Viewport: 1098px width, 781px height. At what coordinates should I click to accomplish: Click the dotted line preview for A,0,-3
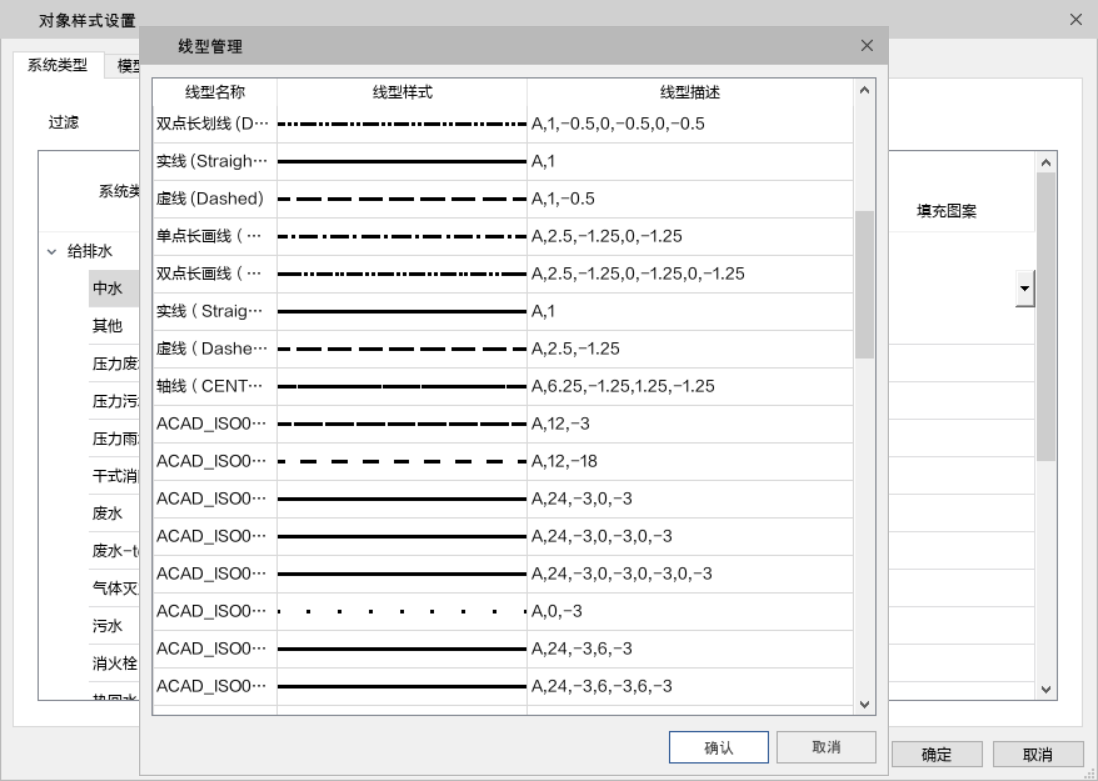[402, 611]
